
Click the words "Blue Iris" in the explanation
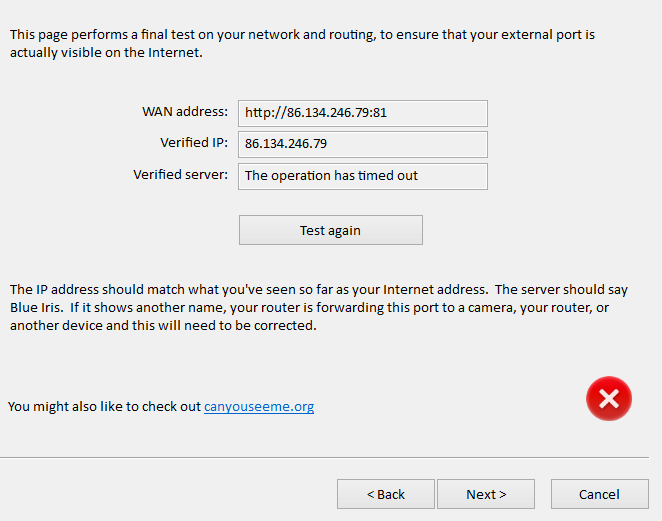point(35,307)
